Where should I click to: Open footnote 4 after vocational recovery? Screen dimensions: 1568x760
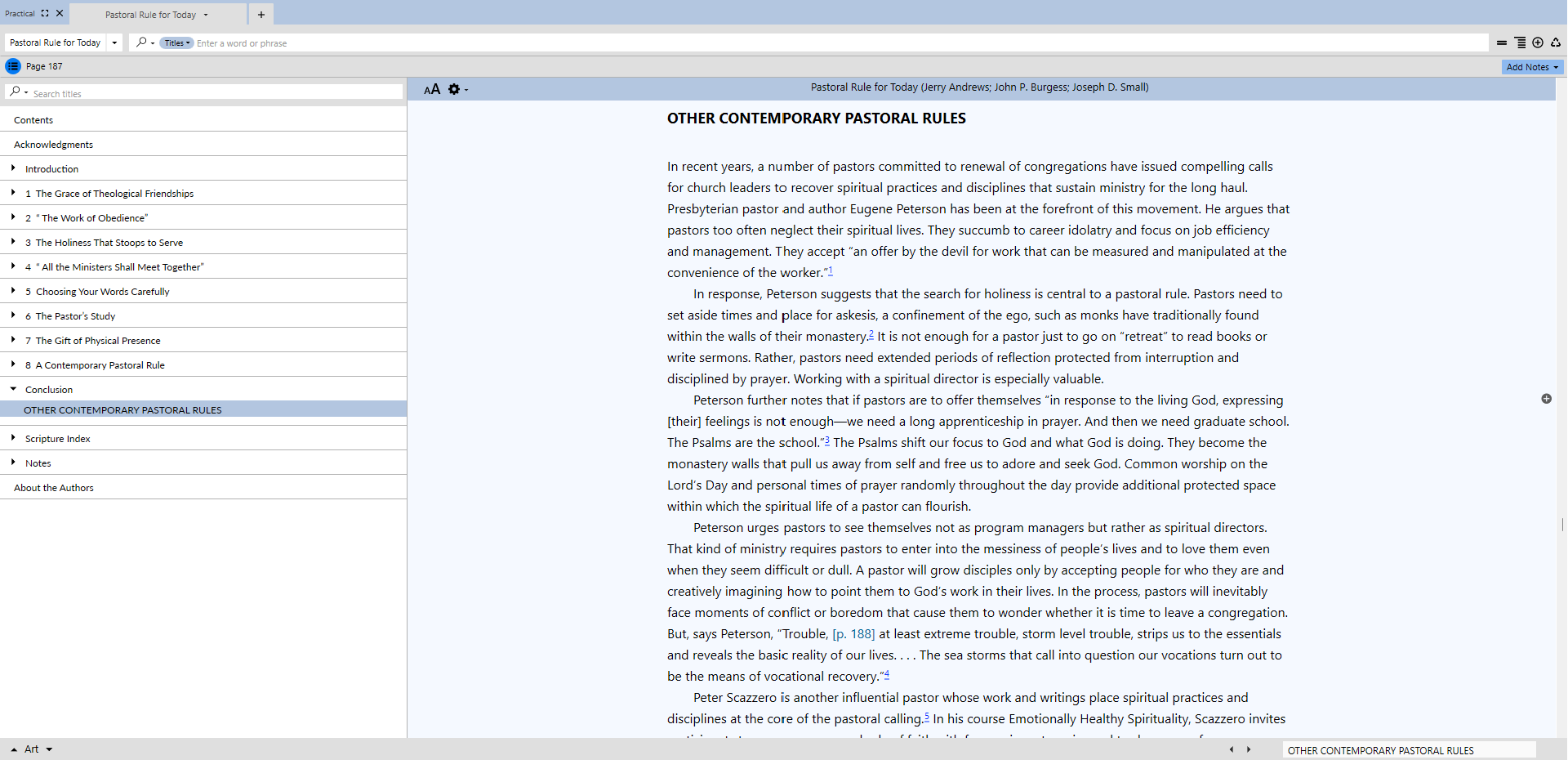point(887,674)
